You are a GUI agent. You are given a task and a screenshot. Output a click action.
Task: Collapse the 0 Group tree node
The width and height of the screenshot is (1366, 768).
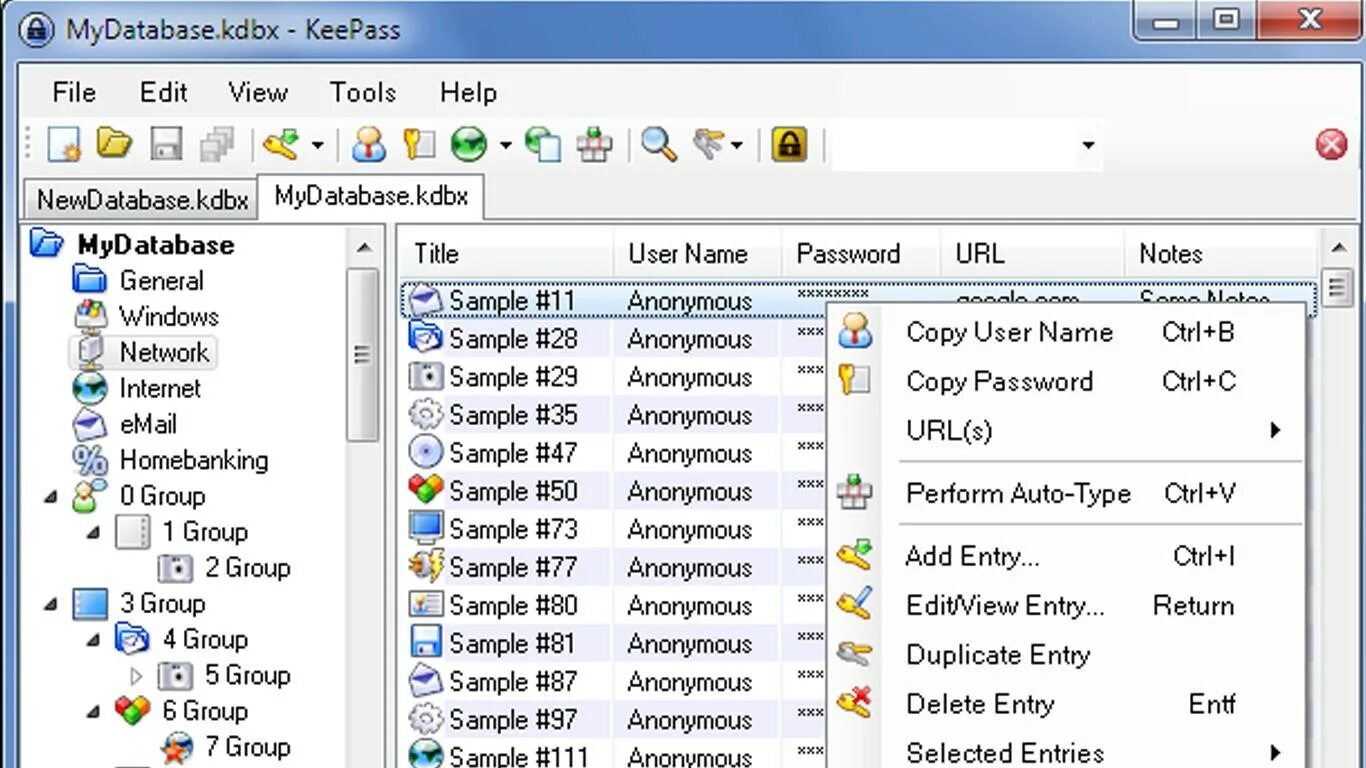[x=51, y=496]
